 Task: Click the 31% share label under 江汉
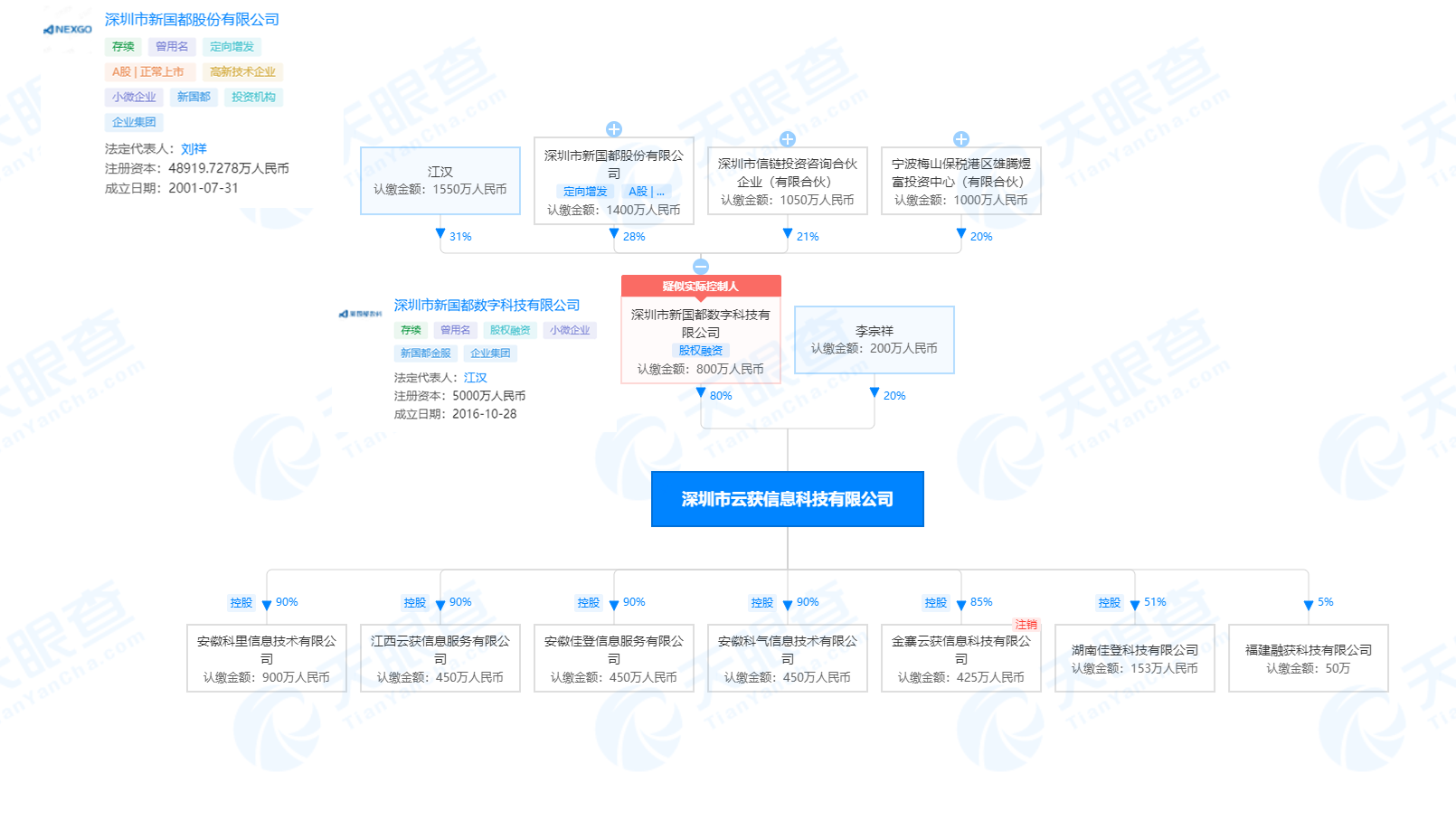(x=460, y=237)
